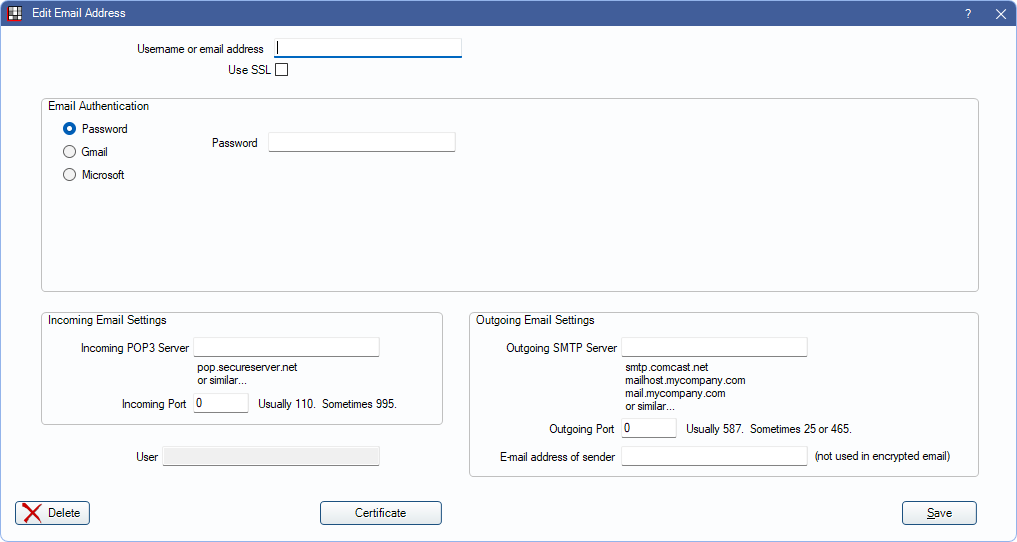Close the Edit Email Address window
Image resolution: width=1017 pixels, height=542 pixels.
(x=1000, y=14)
